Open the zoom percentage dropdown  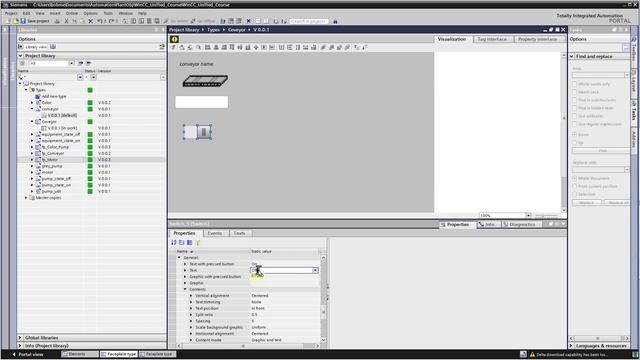coord(528,215)
